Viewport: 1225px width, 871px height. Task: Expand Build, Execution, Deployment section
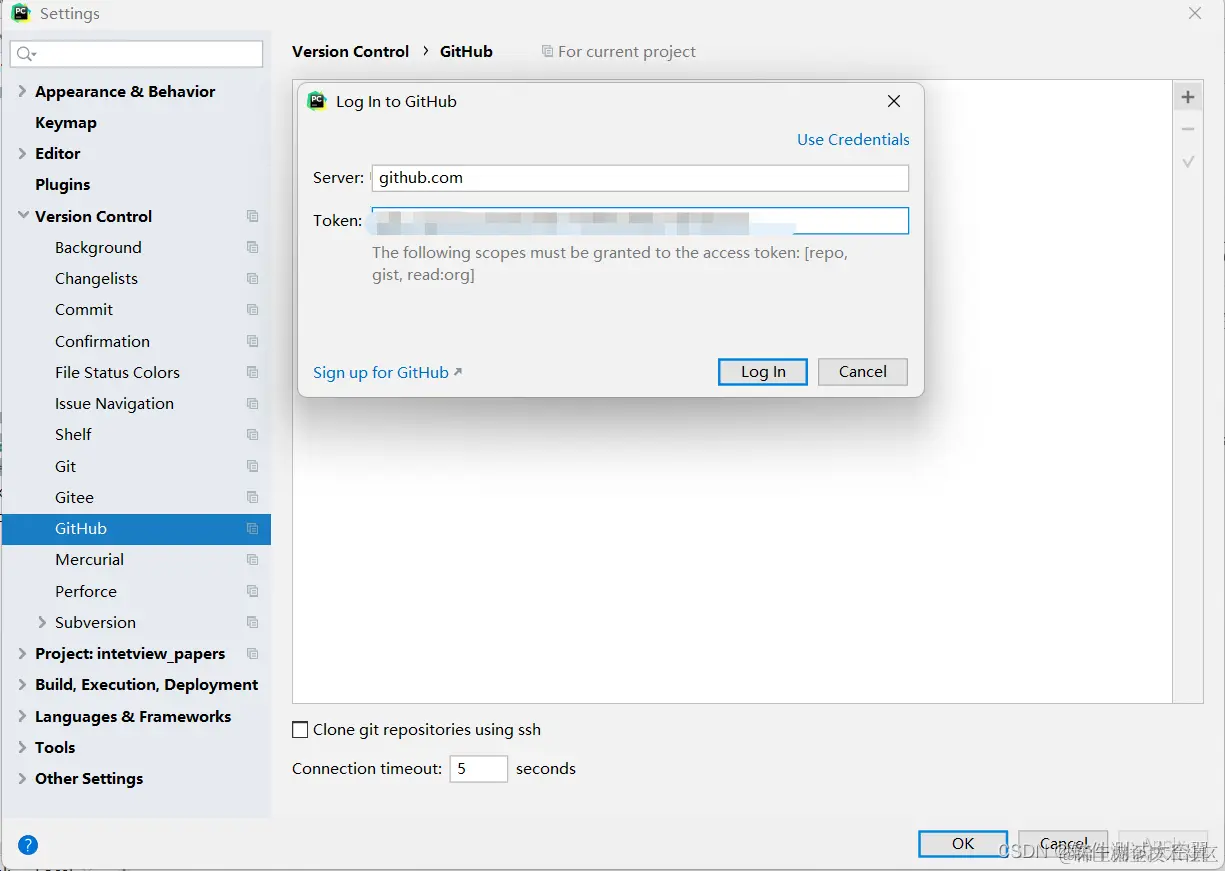click(x=22, y=684)
